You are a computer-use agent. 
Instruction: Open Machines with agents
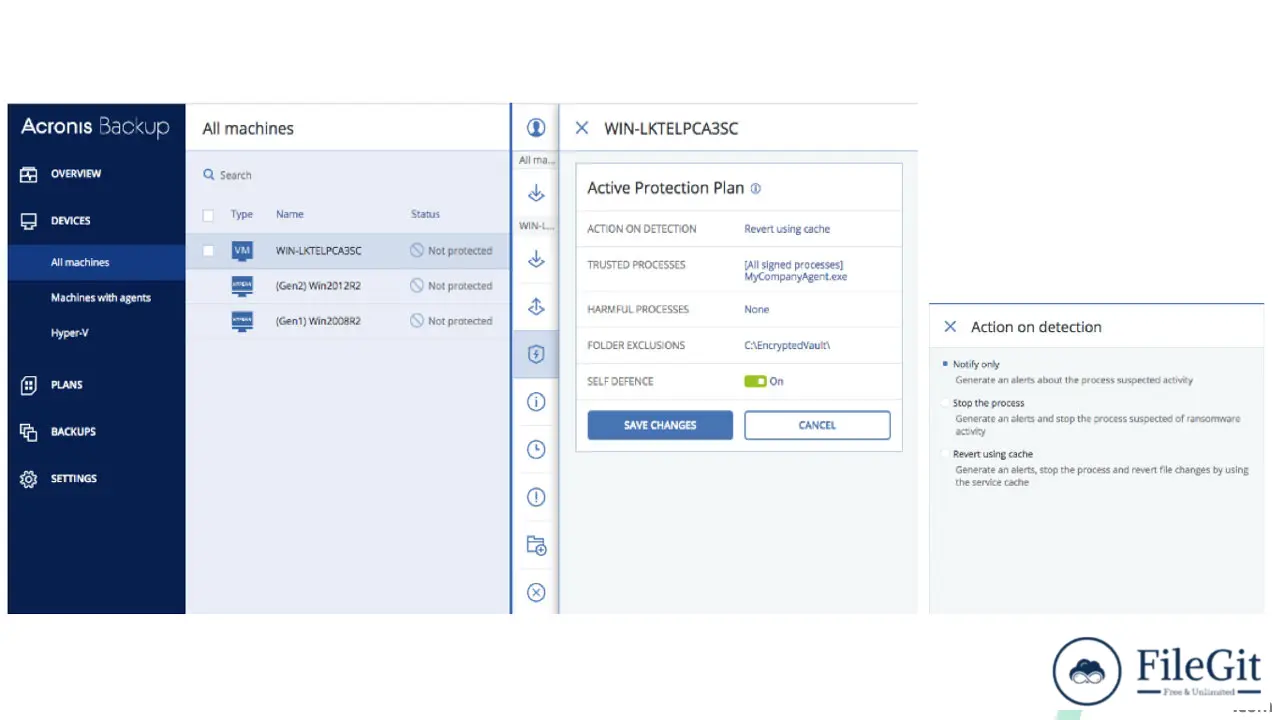(x=100, y=298)
